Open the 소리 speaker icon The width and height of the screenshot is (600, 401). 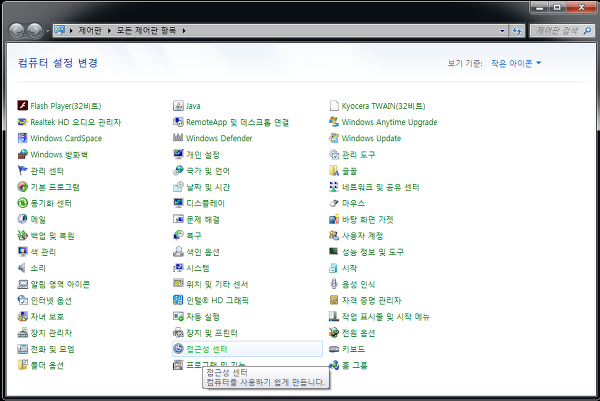23,268
